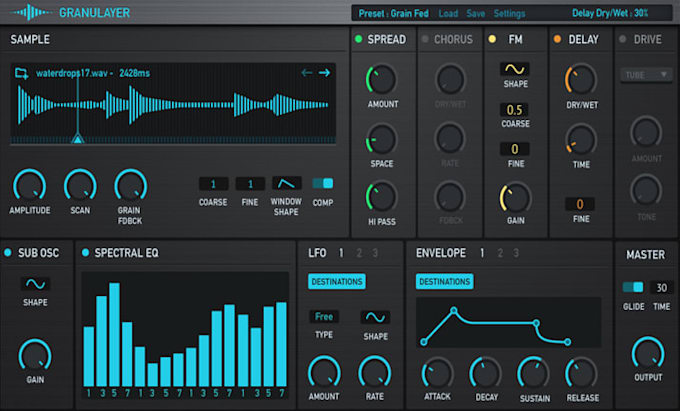Enable the Chorus effect power light
The image size is (680, 411).
tap(425, 39)
